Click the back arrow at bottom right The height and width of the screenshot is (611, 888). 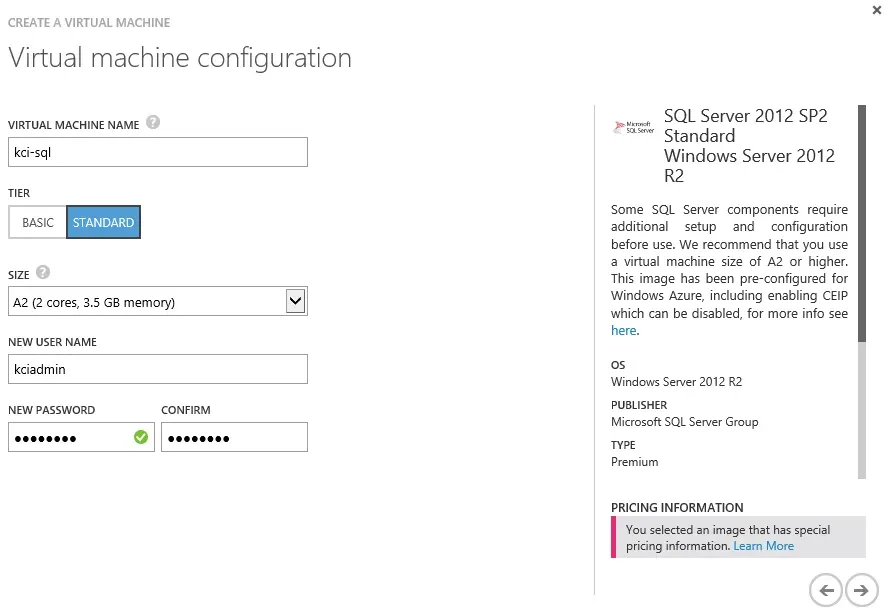pos(827,591)
